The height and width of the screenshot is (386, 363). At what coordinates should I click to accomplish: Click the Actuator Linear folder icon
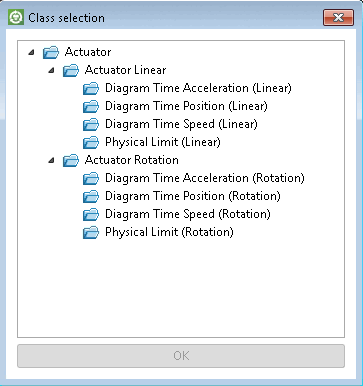point(71,71)
